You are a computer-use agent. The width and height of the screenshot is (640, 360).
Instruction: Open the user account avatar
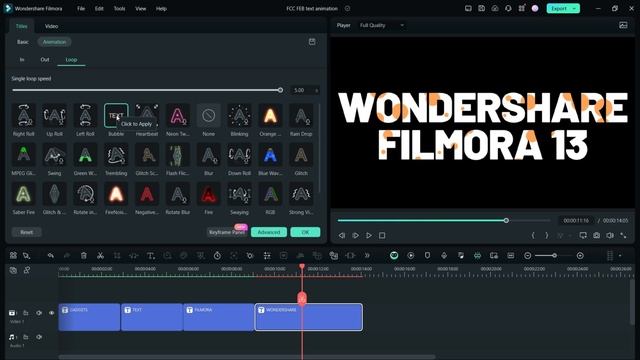coord(535,9)
